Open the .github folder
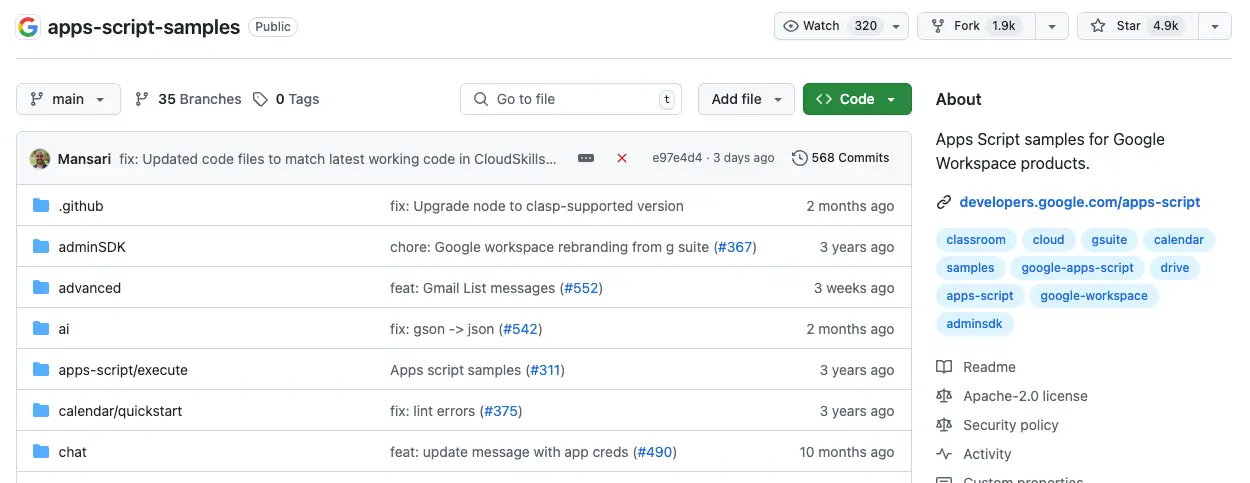 point(81,206)
